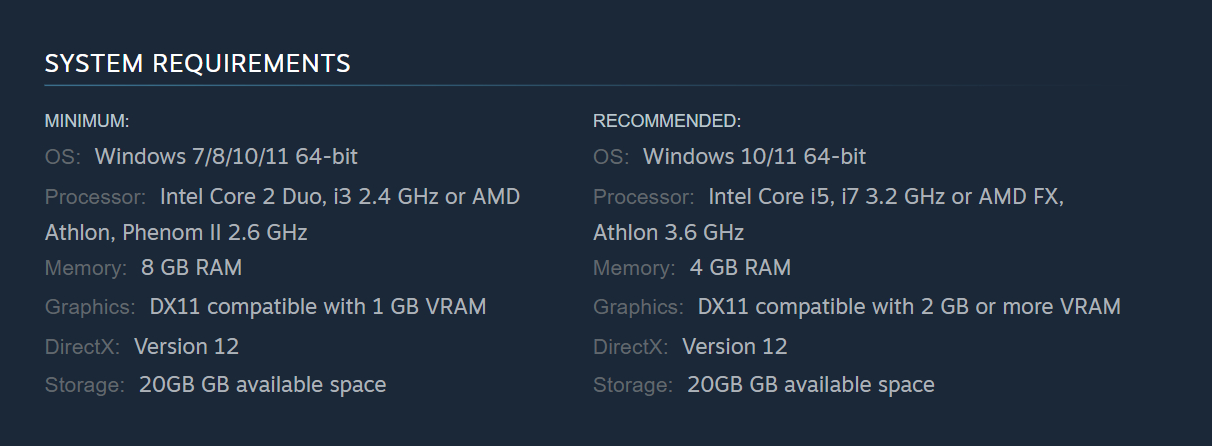
Task: Click the Recommended storage available space text
Action: (811, 385)
